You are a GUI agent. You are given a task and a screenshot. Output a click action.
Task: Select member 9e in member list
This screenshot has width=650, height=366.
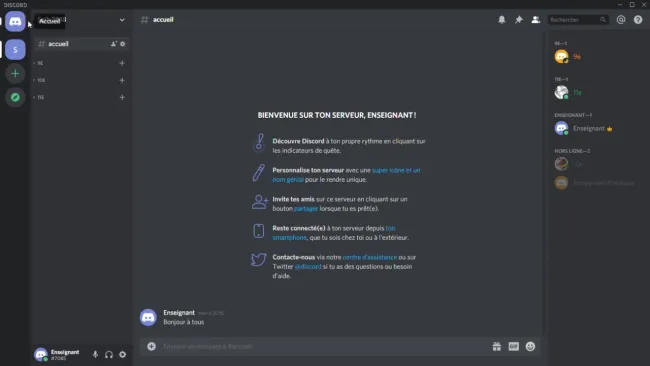click(x=597, y=57)
